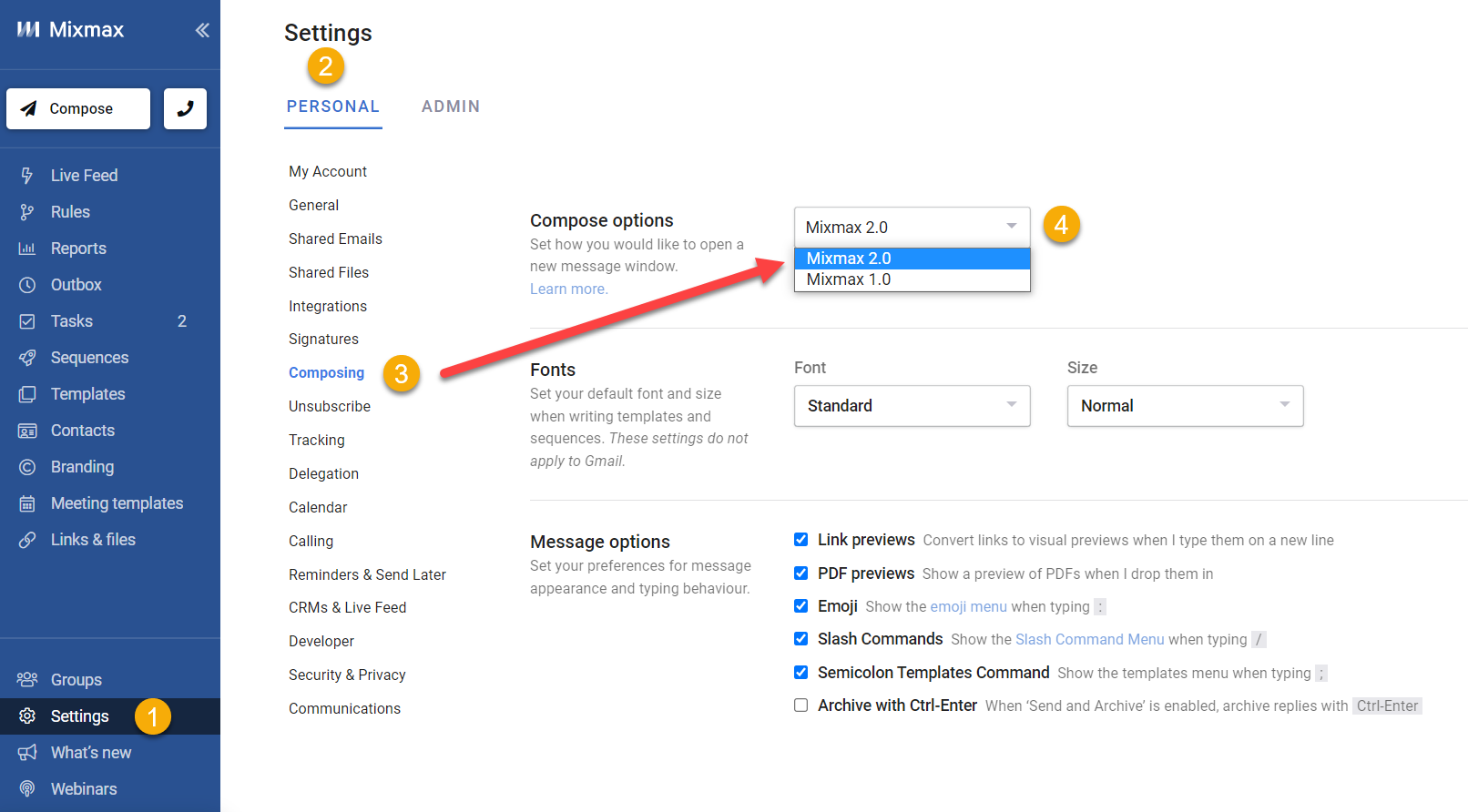
Task: Open Calling settings
Action: pos(311,542)
